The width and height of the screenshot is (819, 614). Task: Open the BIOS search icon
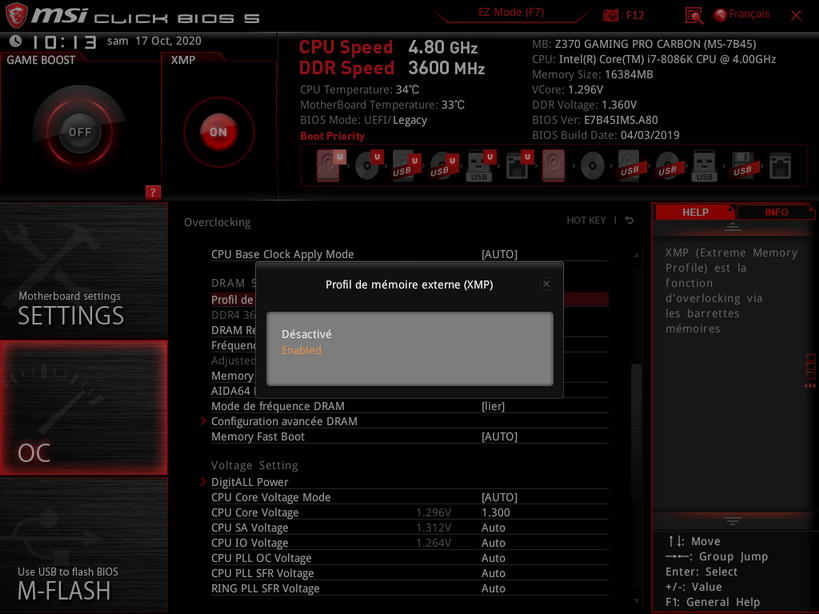point(694,15)
